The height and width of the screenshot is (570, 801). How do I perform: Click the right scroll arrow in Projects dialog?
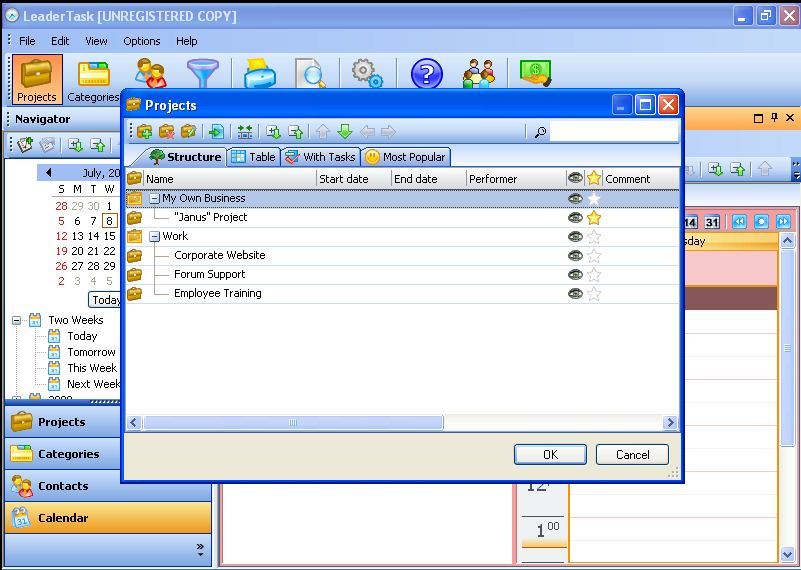click(x=670, y=422)
